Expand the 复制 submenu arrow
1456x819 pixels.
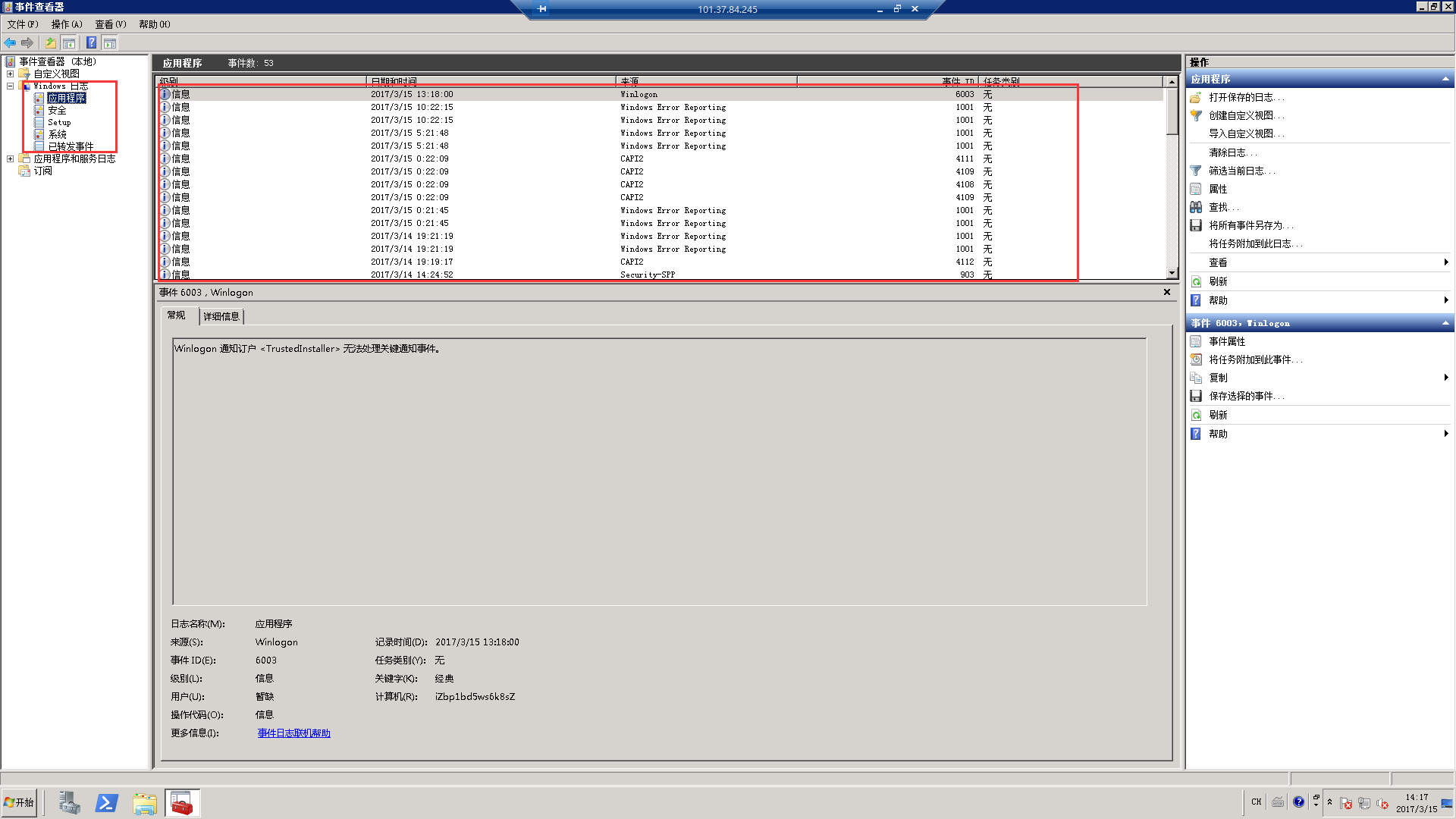click(1446, 378)
